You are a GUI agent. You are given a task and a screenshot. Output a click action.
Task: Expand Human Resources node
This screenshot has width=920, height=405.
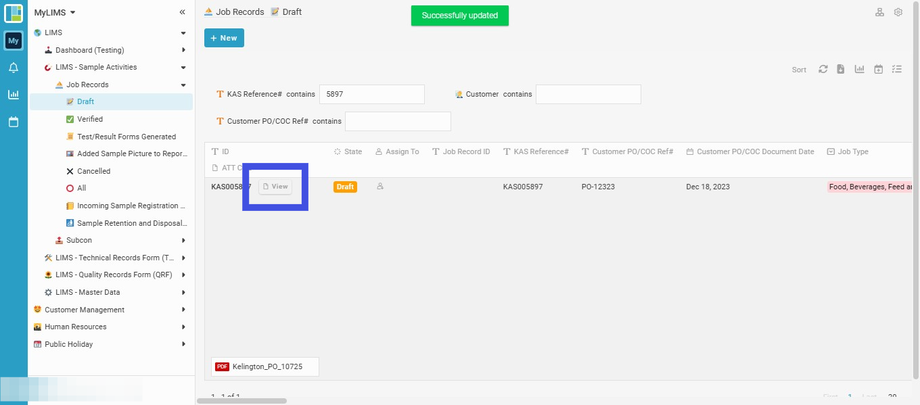click(183, 327)
